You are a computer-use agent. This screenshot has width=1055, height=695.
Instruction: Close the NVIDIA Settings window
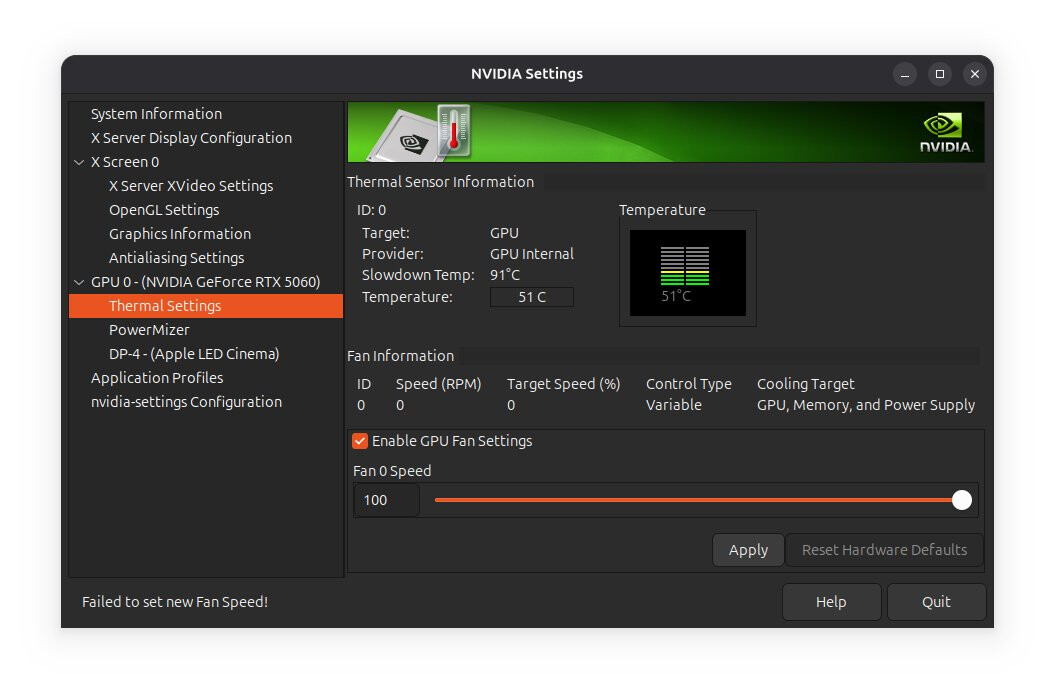974,74
